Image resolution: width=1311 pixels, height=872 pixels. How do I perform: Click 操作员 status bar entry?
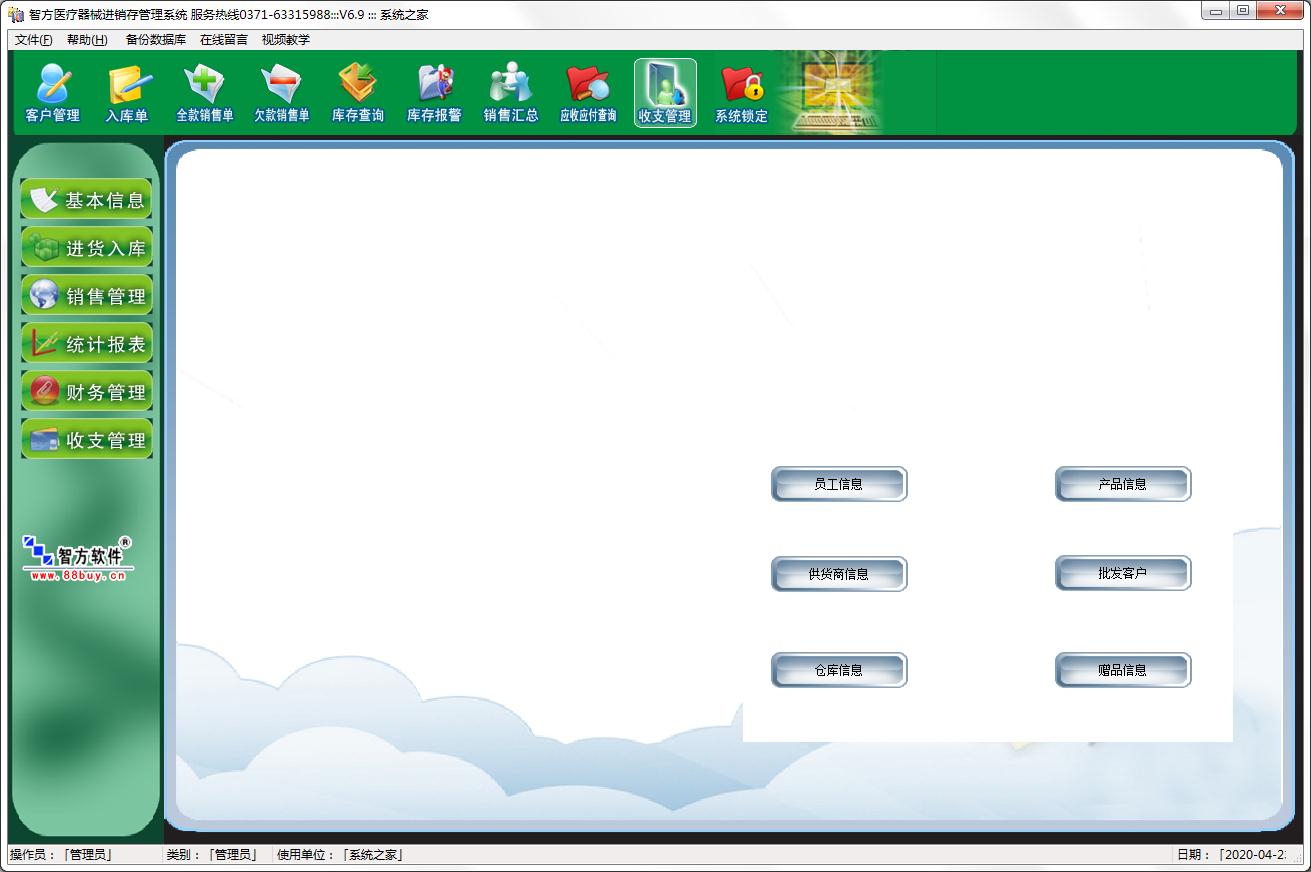tap(61, 855)
